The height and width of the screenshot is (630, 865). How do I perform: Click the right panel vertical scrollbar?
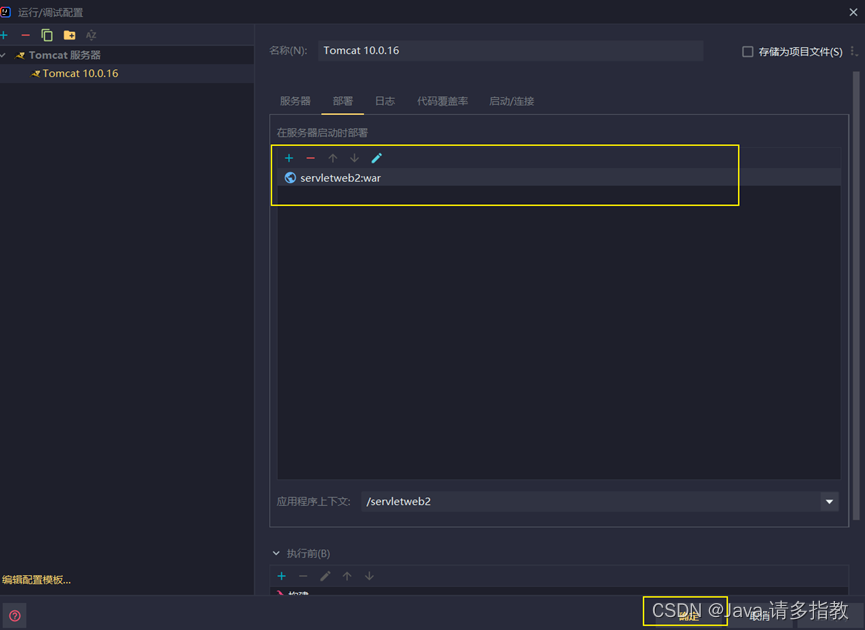[856, 295]
